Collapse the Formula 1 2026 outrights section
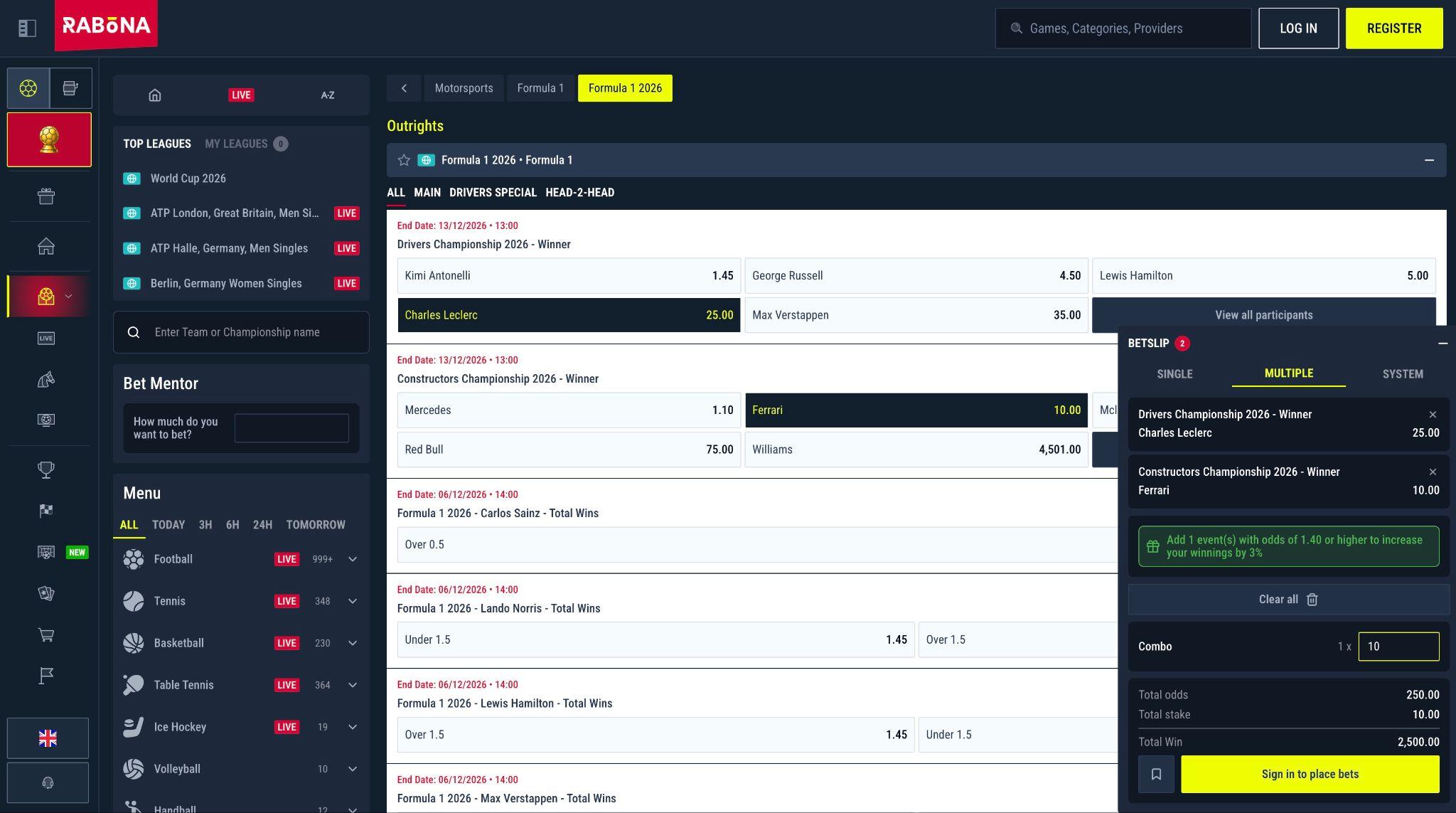Screen dimensions: 1456x813 (x=1429, y=160)
